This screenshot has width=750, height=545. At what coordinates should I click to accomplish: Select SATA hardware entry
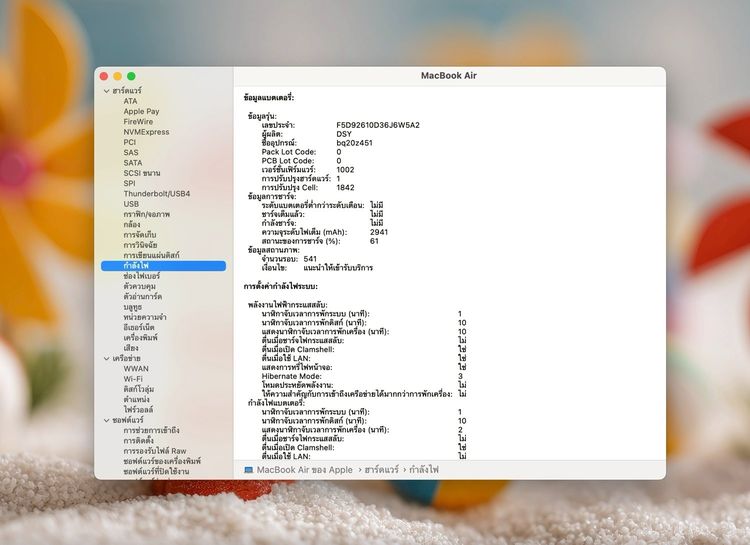[132, 163]
